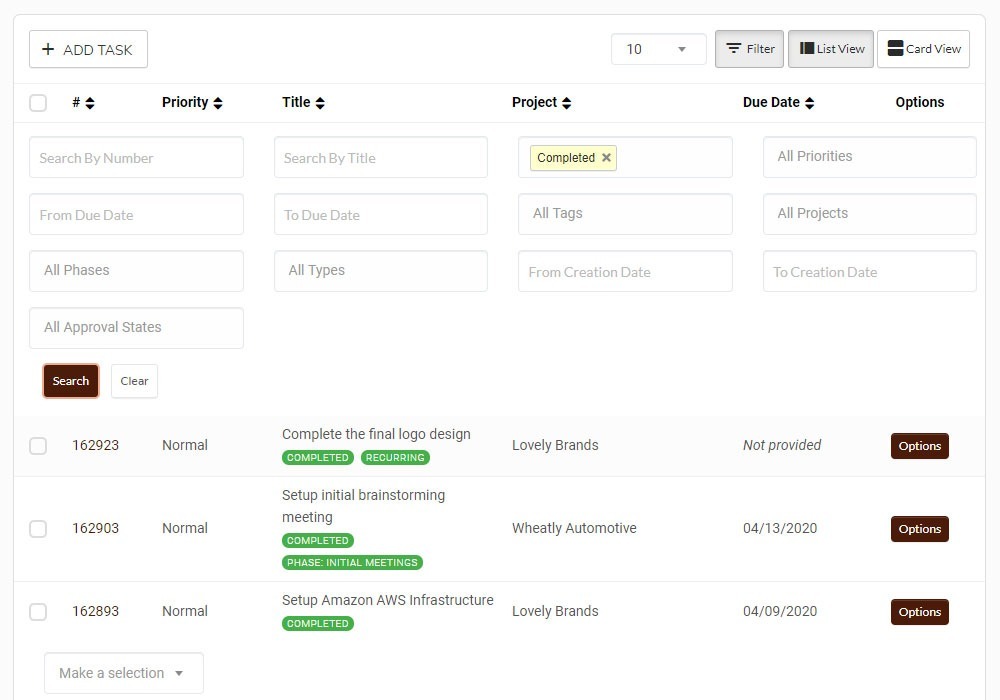Sort tasks by Priority column
Screen dimensions: 1000x700
click(x=218, y=103)
